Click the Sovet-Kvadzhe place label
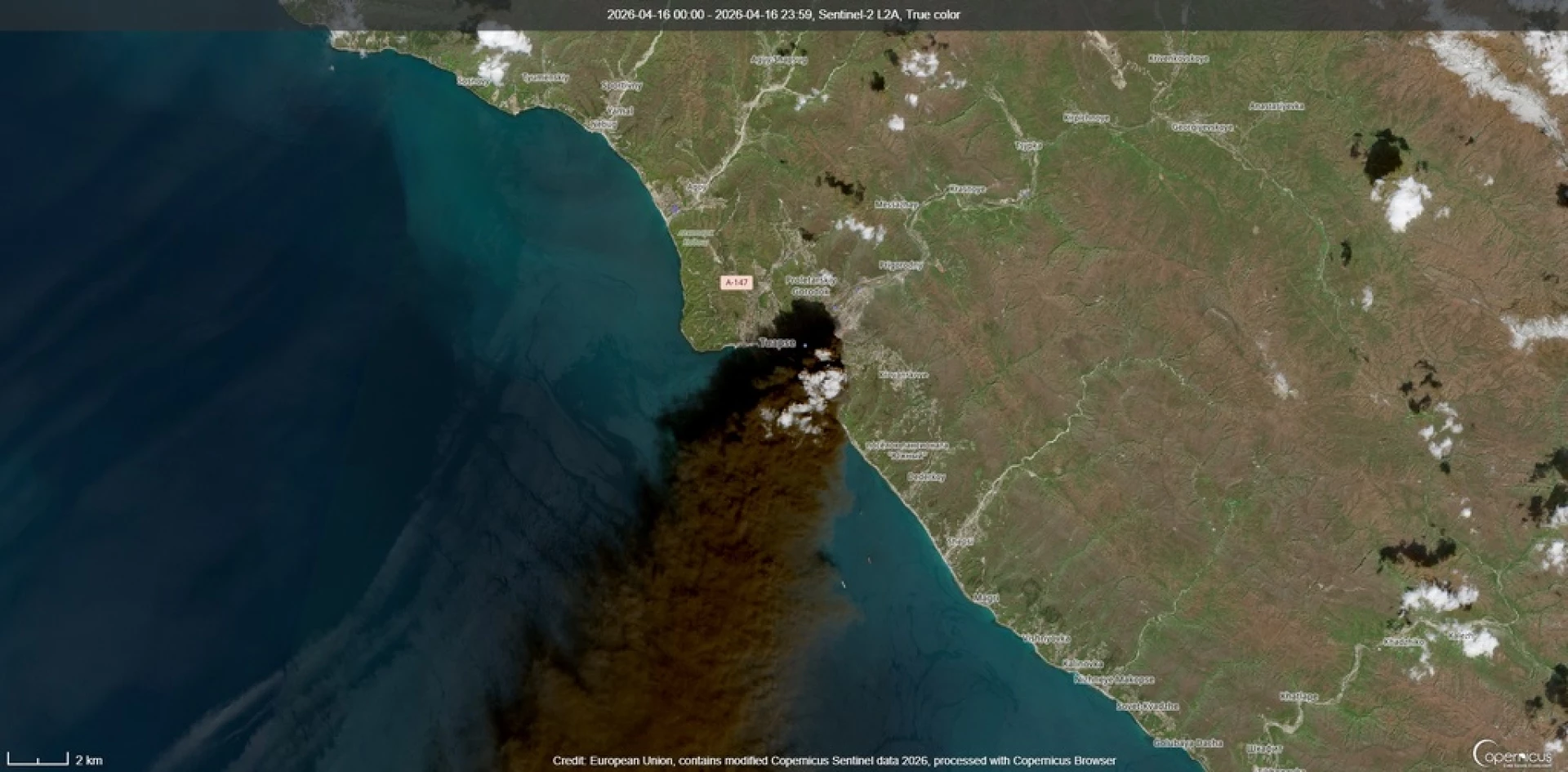This screenshot has width=1568, height=772. click(1148, 706)
